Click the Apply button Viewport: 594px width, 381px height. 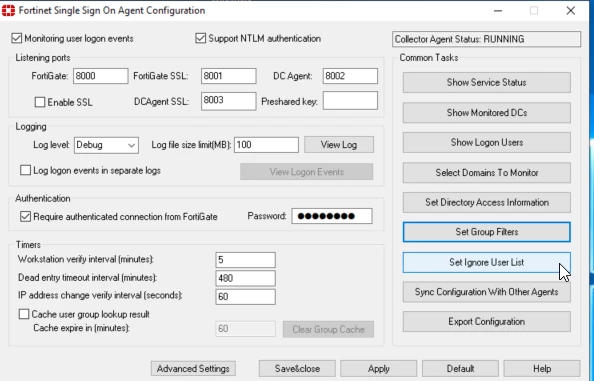[378, 369]
